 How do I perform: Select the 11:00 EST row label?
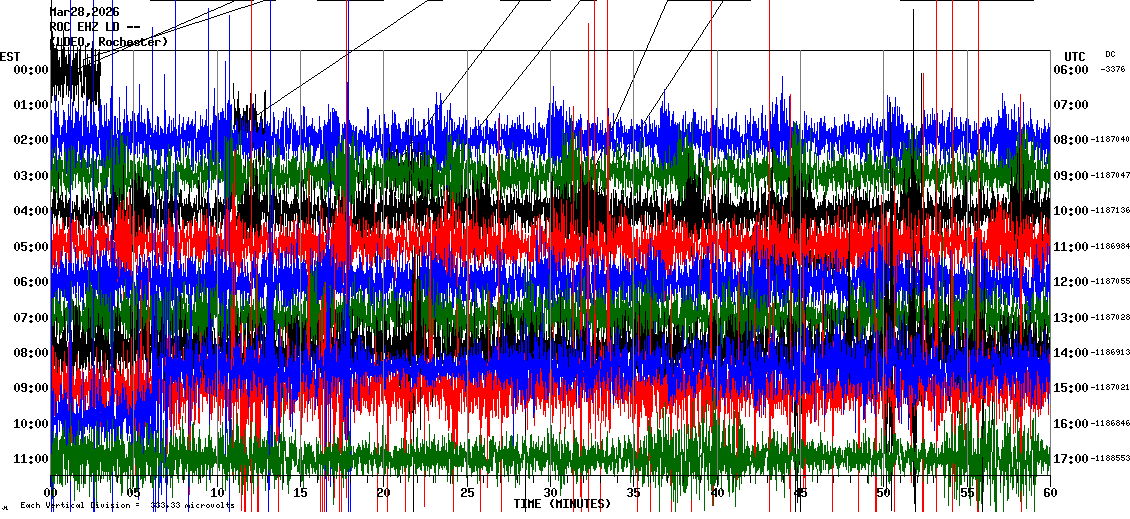click(31, 458)
